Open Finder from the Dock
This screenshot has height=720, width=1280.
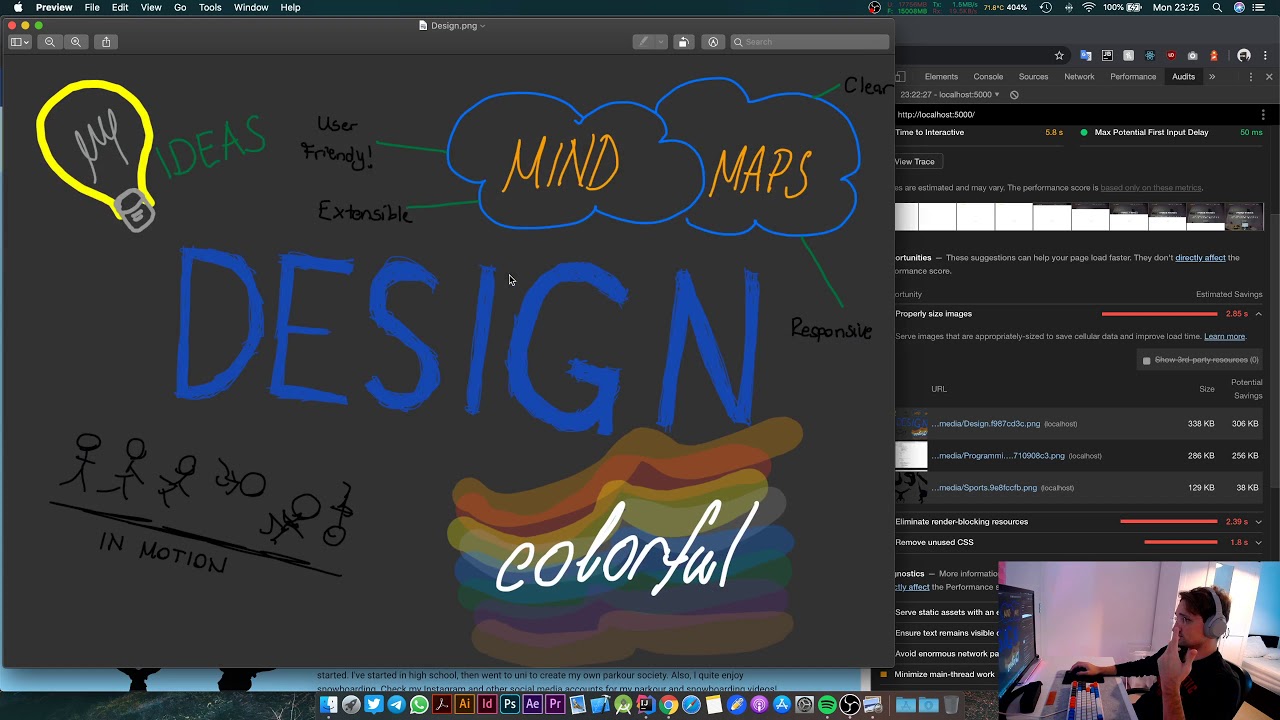(x=329, y=705)
